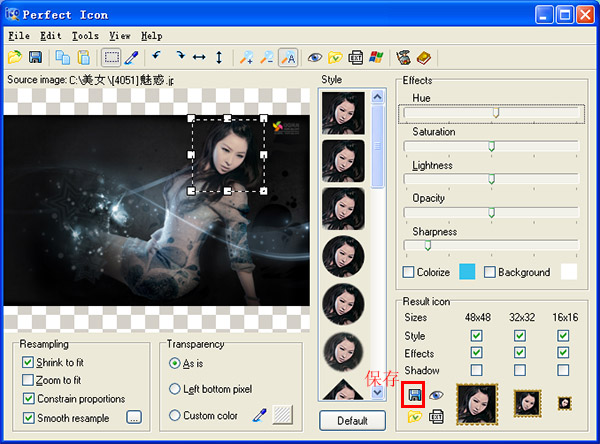Copy using the toolbar copy icon
Image resolution: width=600 pixels, height=444 pixels.
[63, 57]
